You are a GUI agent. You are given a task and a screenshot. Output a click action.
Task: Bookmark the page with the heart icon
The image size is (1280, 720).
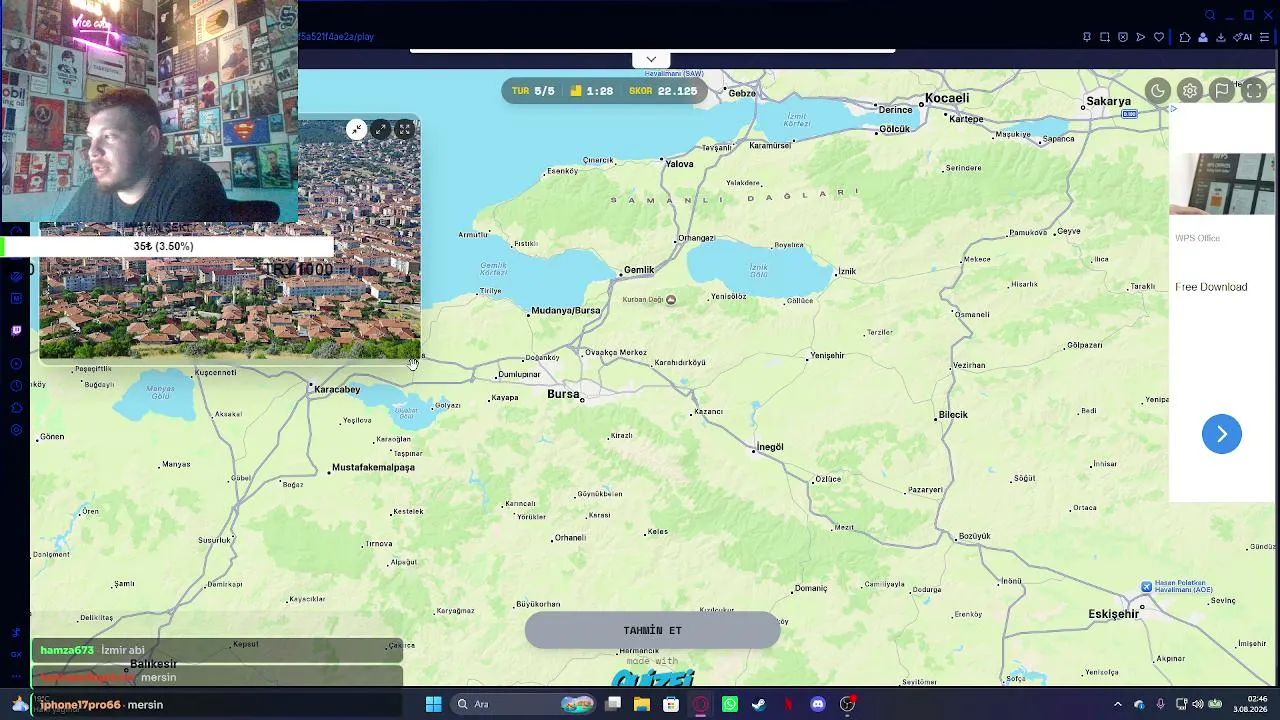coord(1159,37)
